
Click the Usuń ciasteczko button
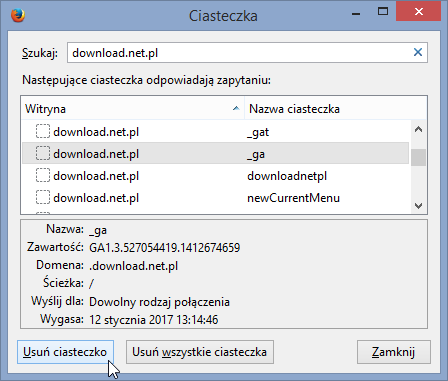click(x=65, y=352)
